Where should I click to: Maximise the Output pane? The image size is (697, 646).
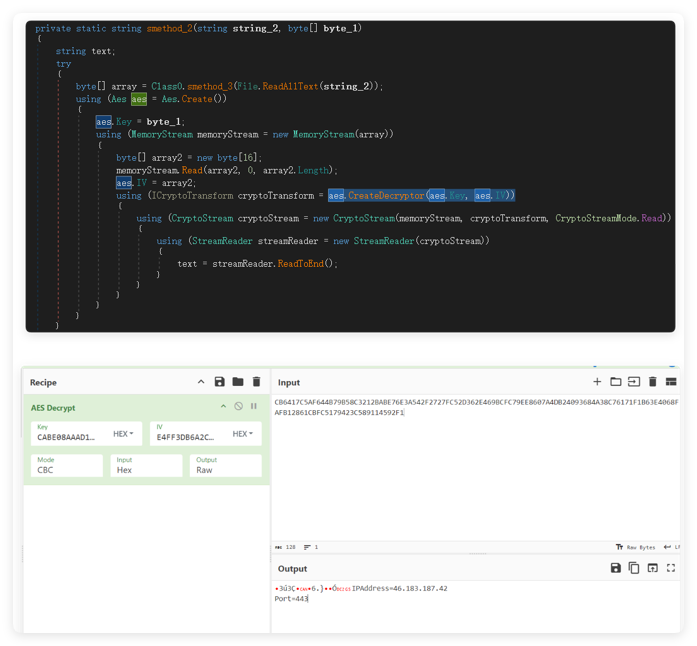671,568
